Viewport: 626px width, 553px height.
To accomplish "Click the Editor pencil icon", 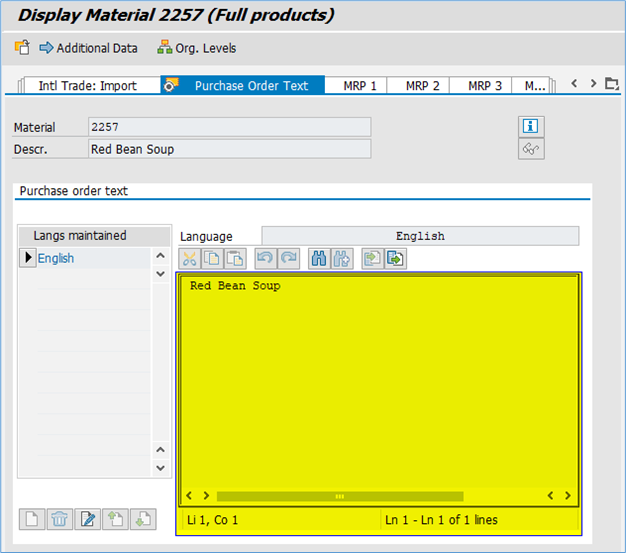I will [87, 519].
